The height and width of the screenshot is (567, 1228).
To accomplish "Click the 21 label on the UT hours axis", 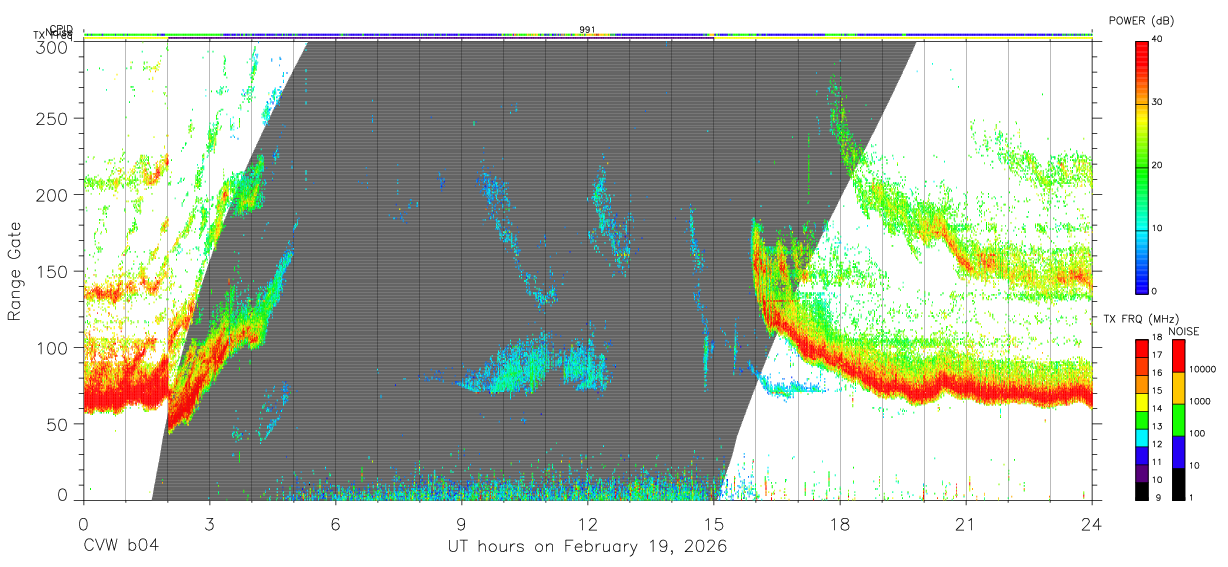I will coord(965,523).
